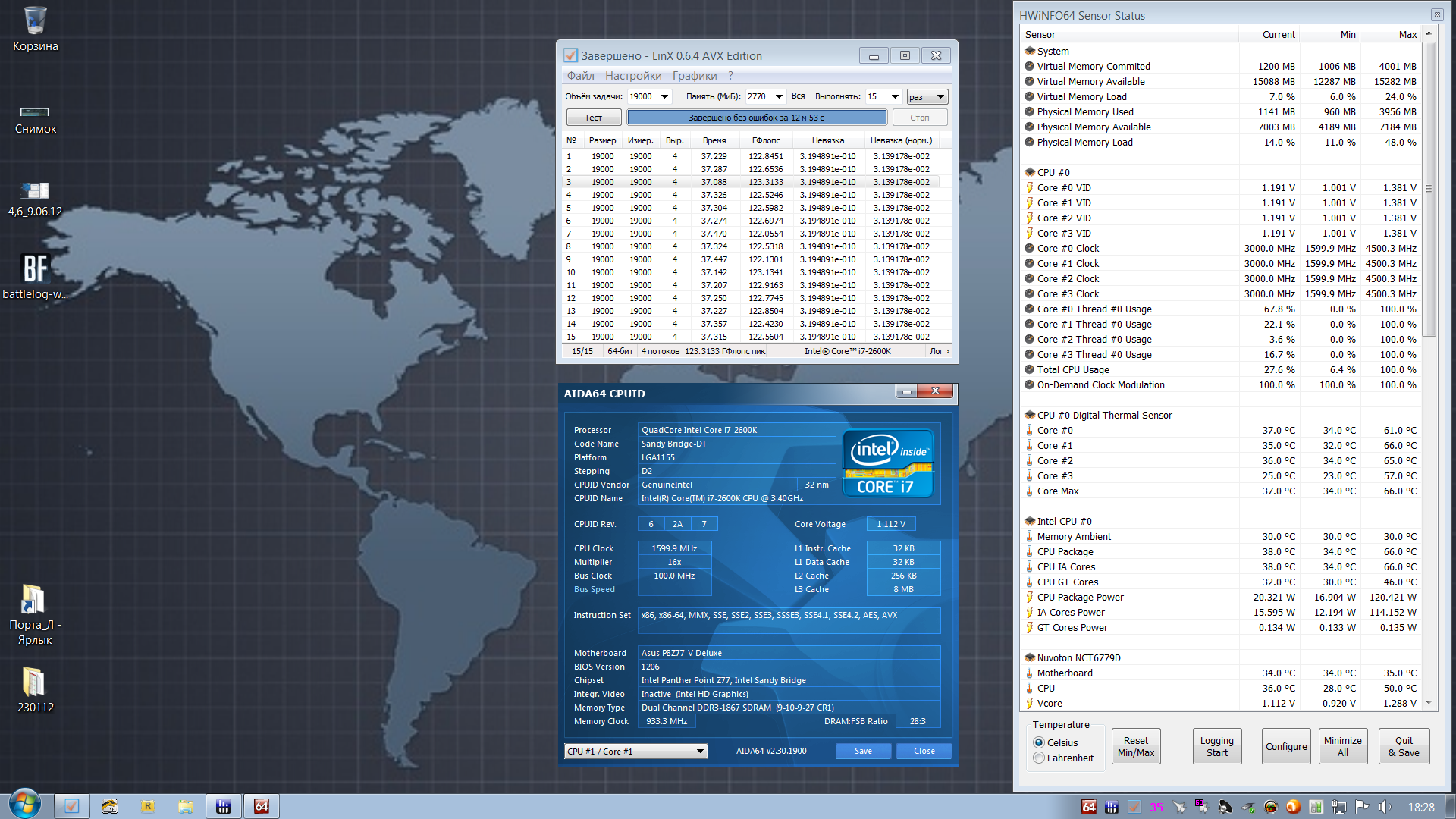Click the Windows Start orb
Screen dimensions: 1456x819
point(24,805)
